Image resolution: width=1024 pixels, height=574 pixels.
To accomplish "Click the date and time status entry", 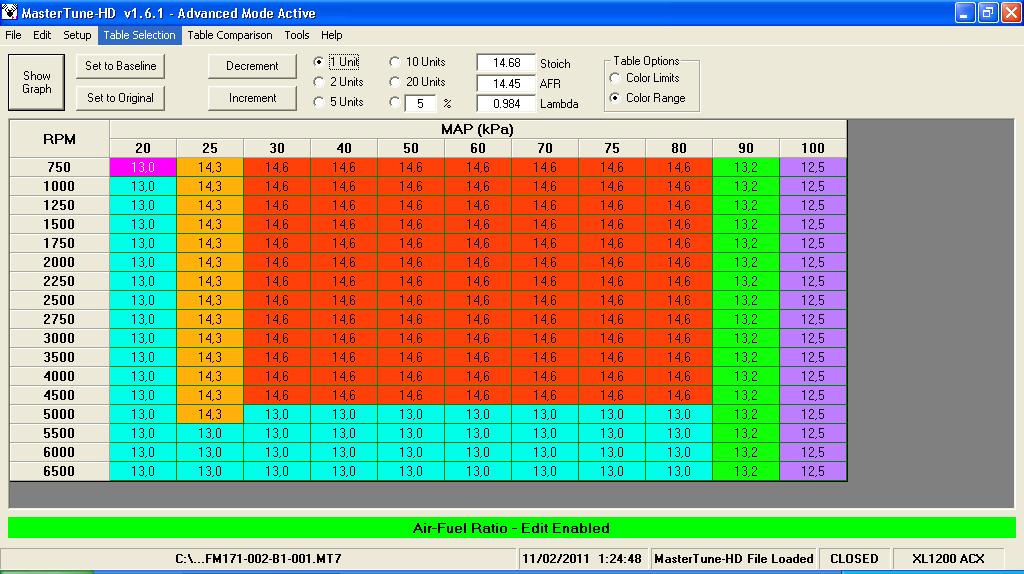I will [582, 559].
